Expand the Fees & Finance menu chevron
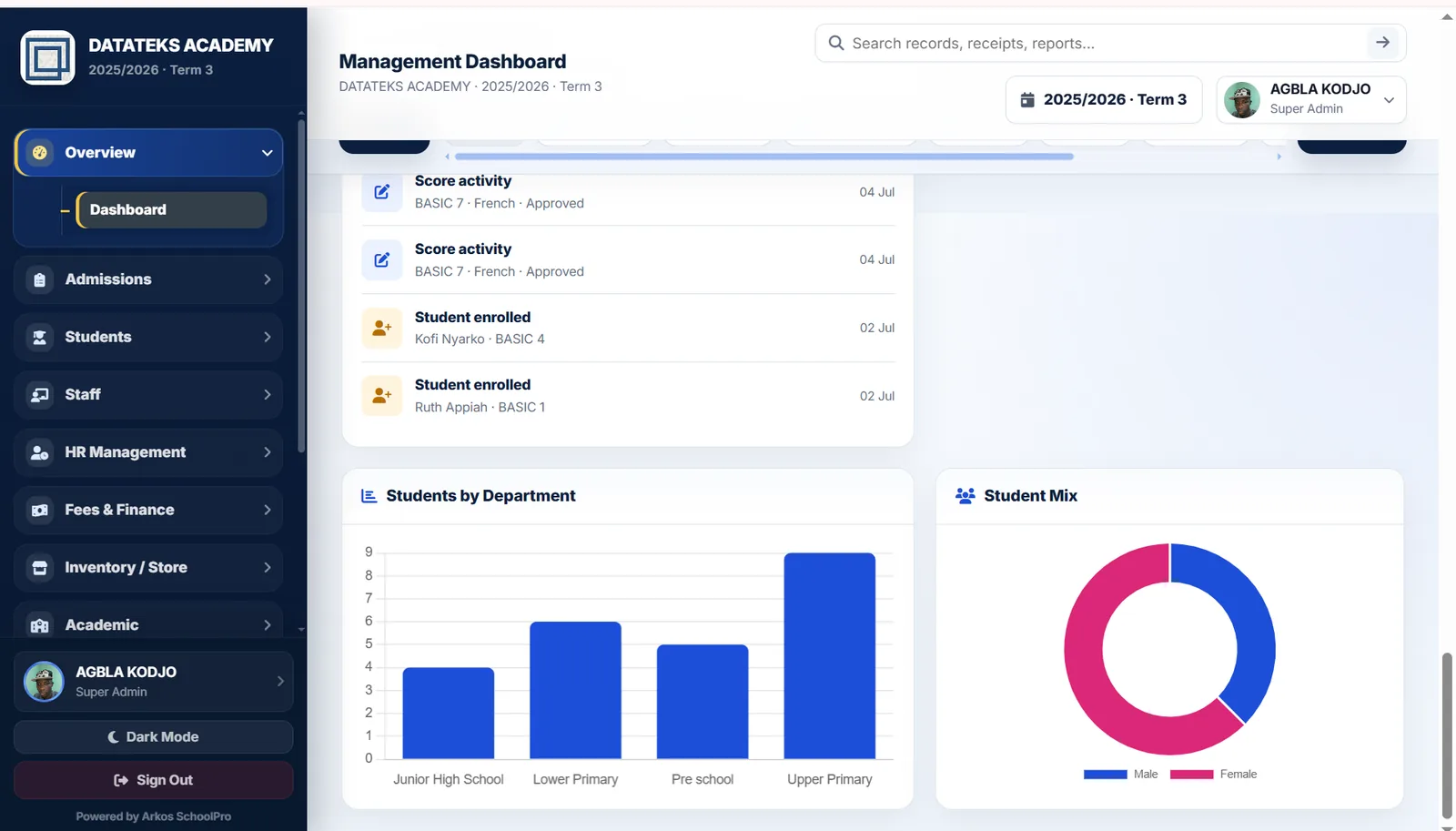Image resolution: width=1456 pixels, height=831 pixels. click(x=267, y=511)
